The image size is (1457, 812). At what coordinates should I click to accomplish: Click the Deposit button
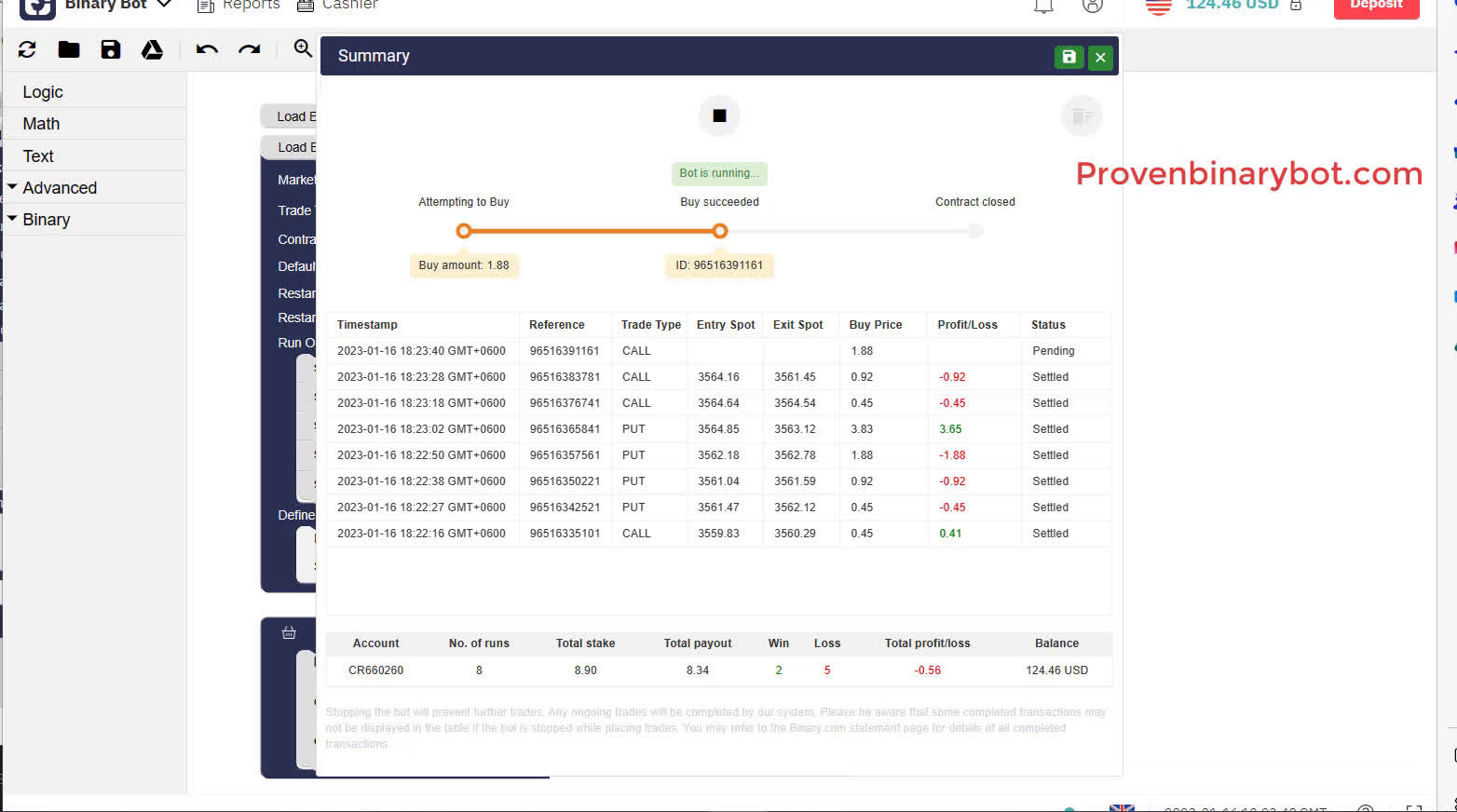pyautogui.click(x=1376, y=7)
